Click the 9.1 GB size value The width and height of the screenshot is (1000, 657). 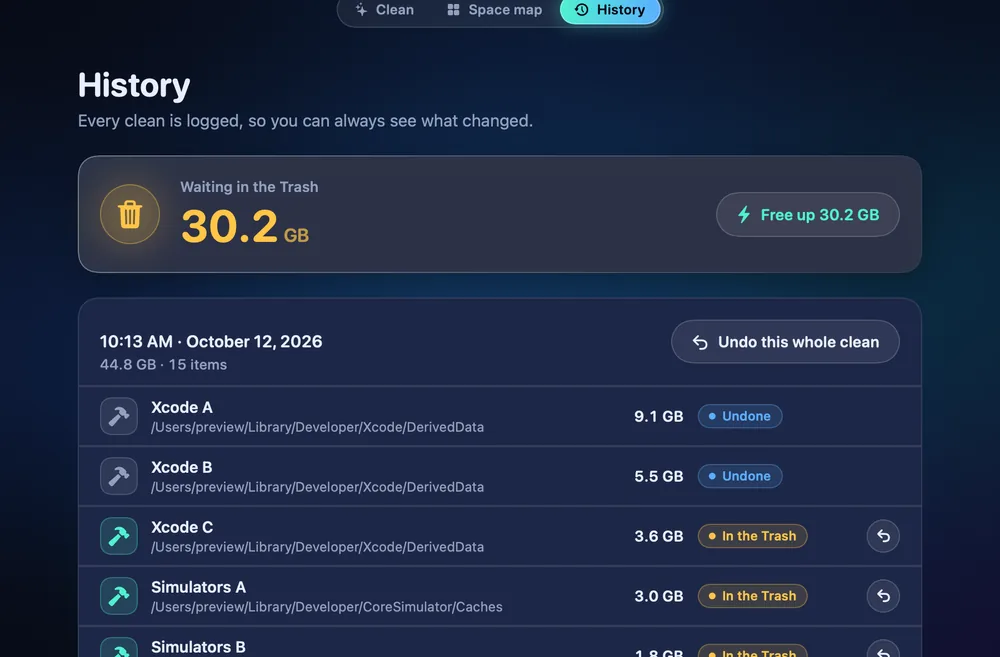[658, 417]
